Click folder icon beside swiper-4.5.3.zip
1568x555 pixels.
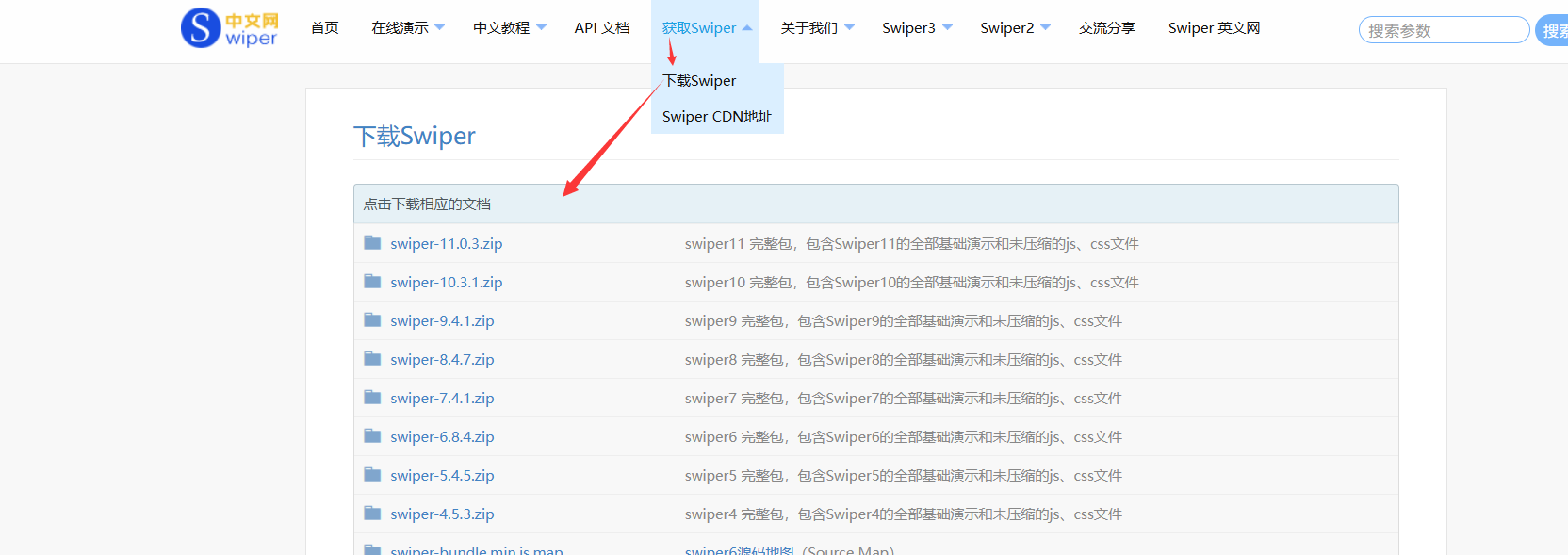click(x=372, y=514)
